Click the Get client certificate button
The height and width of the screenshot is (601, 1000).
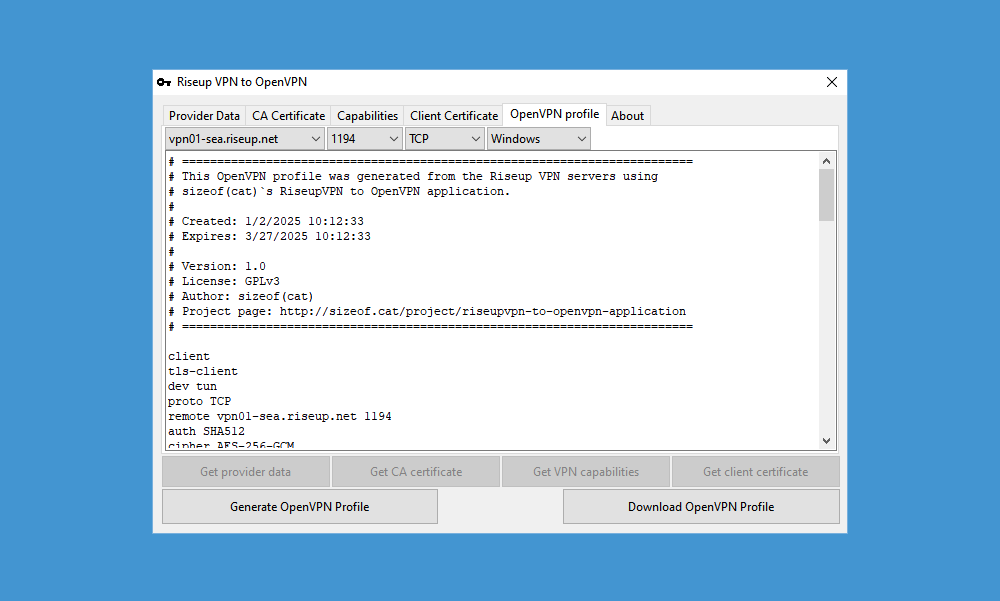pyautogui.click(x=755, y=472)
